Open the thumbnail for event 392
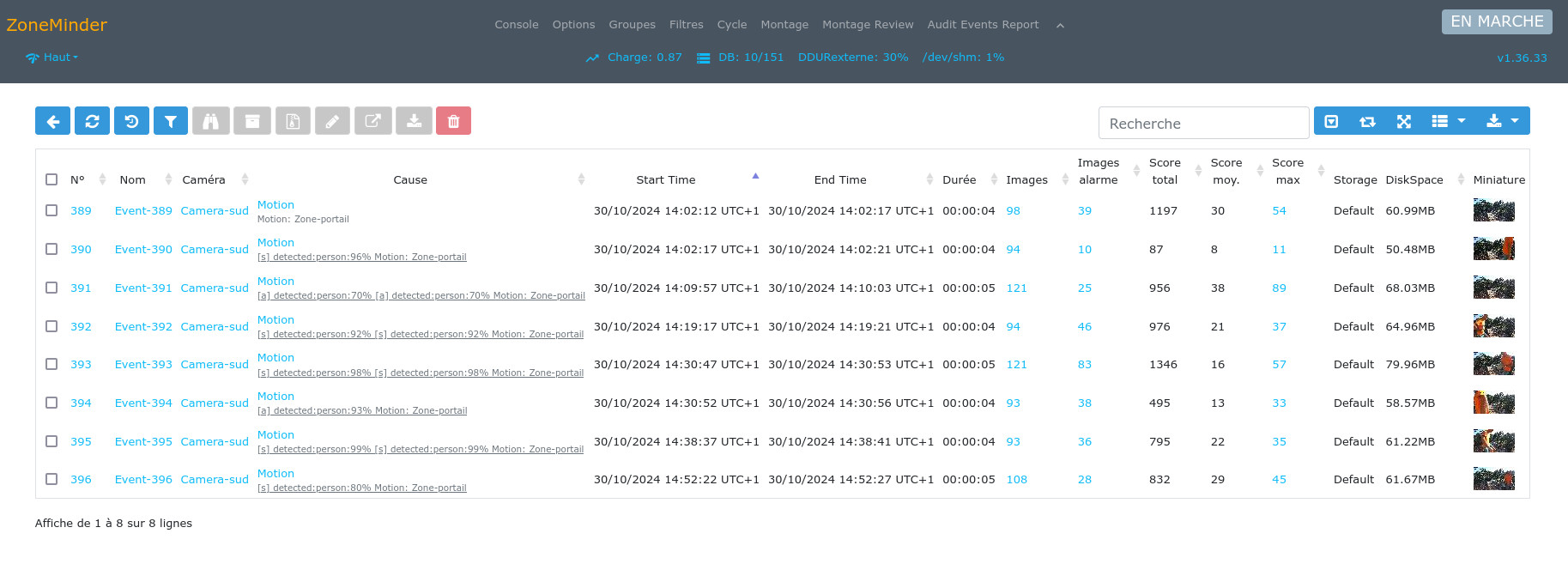 (x=1493, y=326)
